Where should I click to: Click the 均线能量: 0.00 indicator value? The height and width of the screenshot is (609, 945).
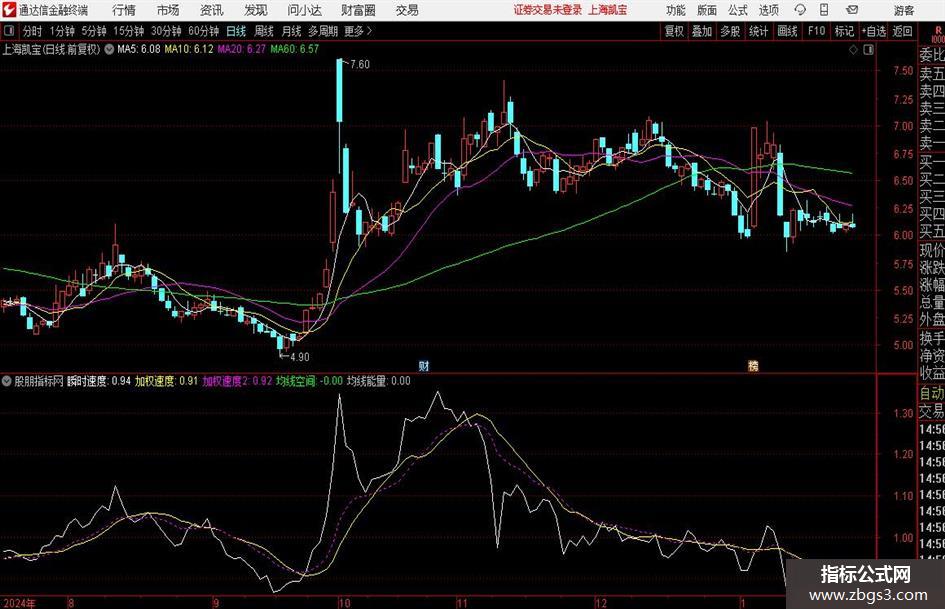[379, 381]
